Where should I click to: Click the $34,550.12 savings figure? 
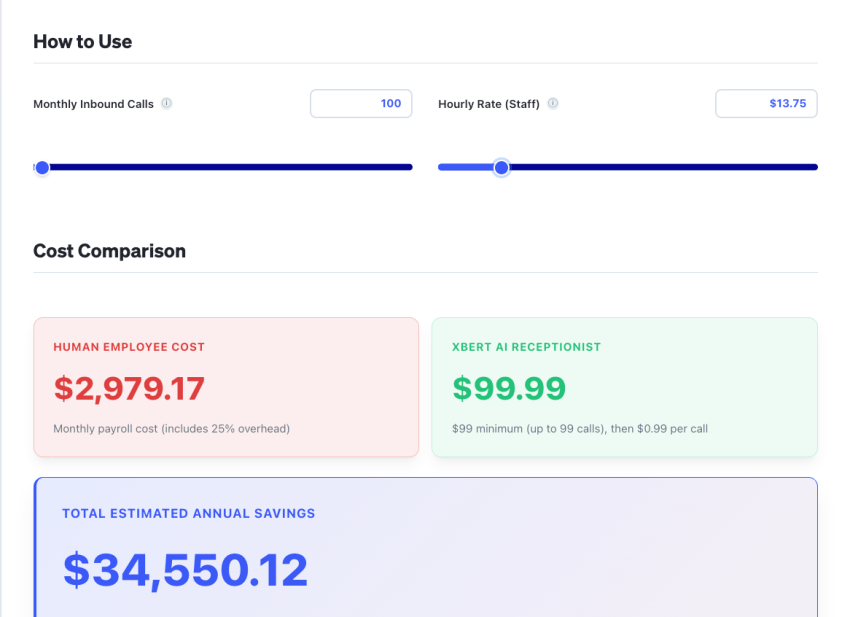(185, 566)
